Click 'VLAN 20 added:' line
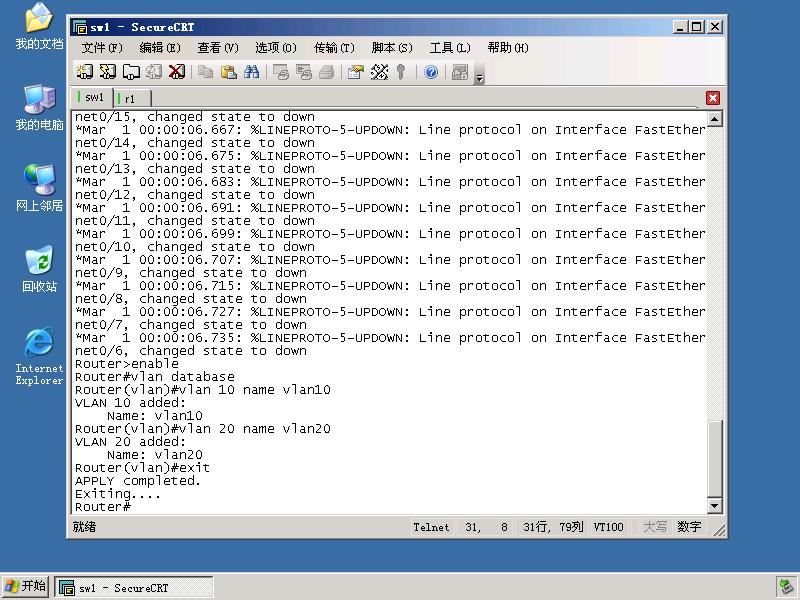Screen dimensions: 800x600 point(131,442)
